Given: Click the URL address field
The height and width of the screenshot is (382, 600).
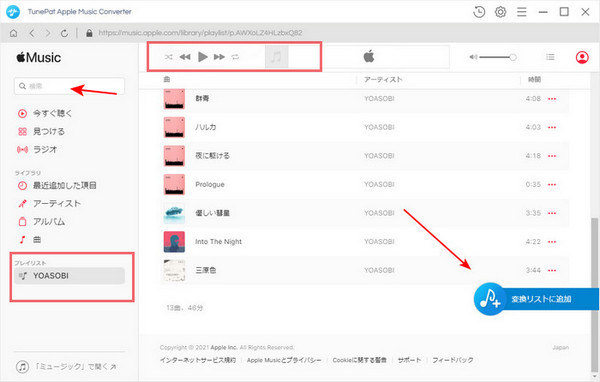Looking at the screenshot, I should [201, 33].
